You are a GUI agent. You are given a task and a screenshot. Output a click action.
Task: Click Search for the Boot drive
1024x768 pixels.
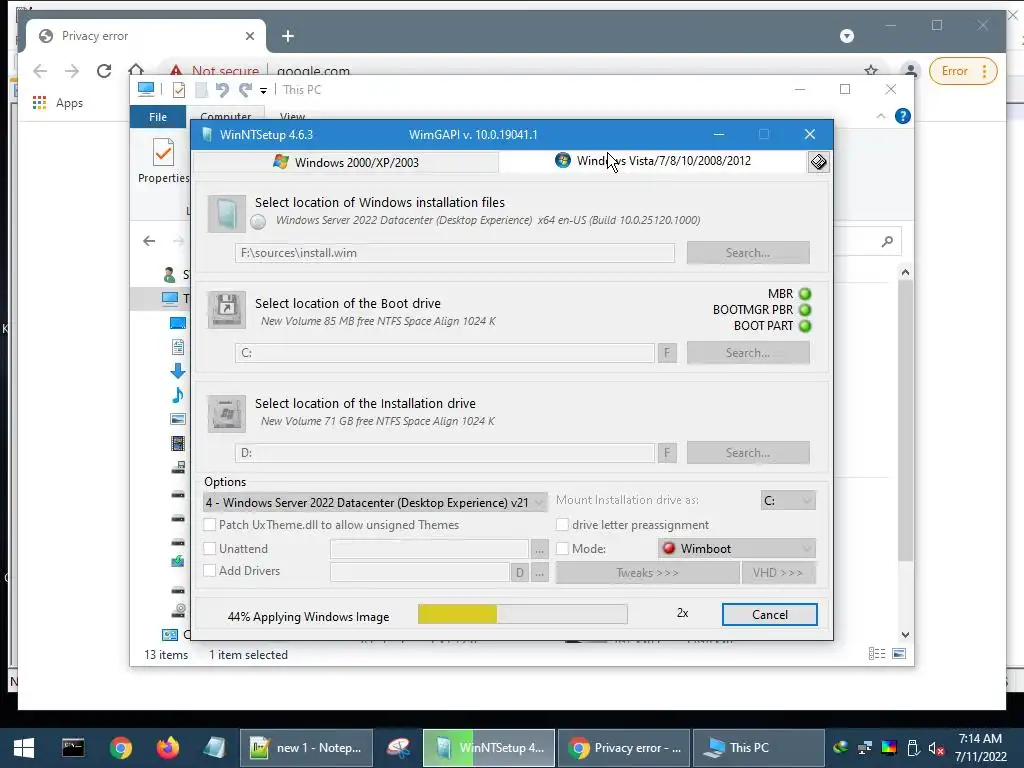pos(748,353)
